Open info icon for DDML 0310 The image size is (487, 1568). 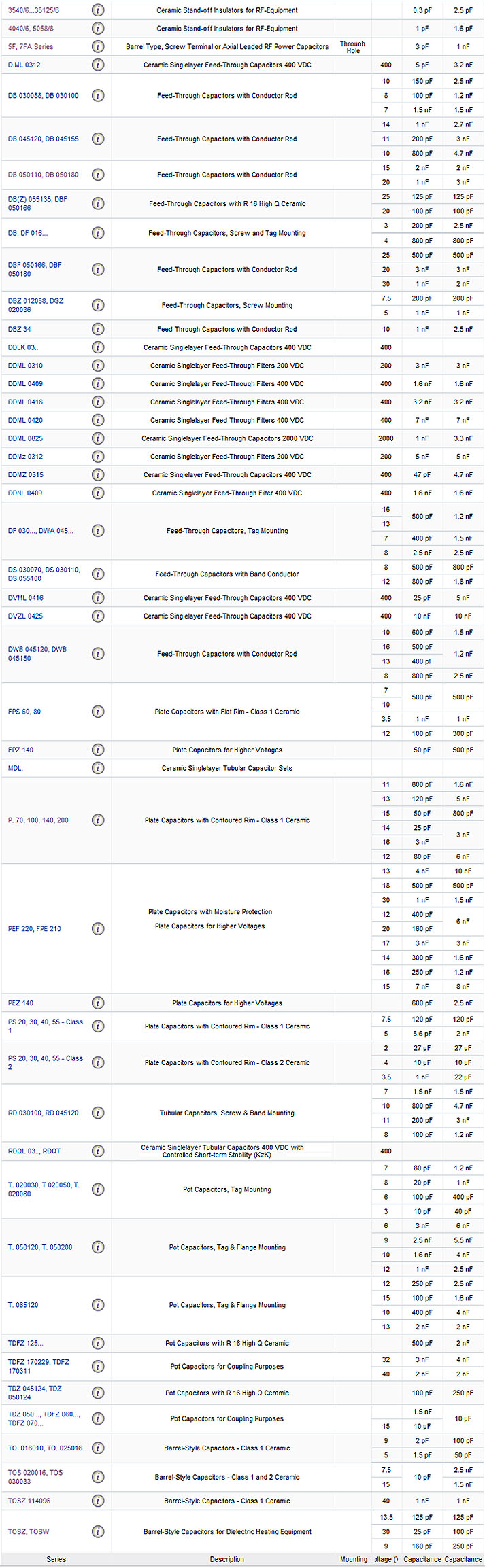coord(98,366)
